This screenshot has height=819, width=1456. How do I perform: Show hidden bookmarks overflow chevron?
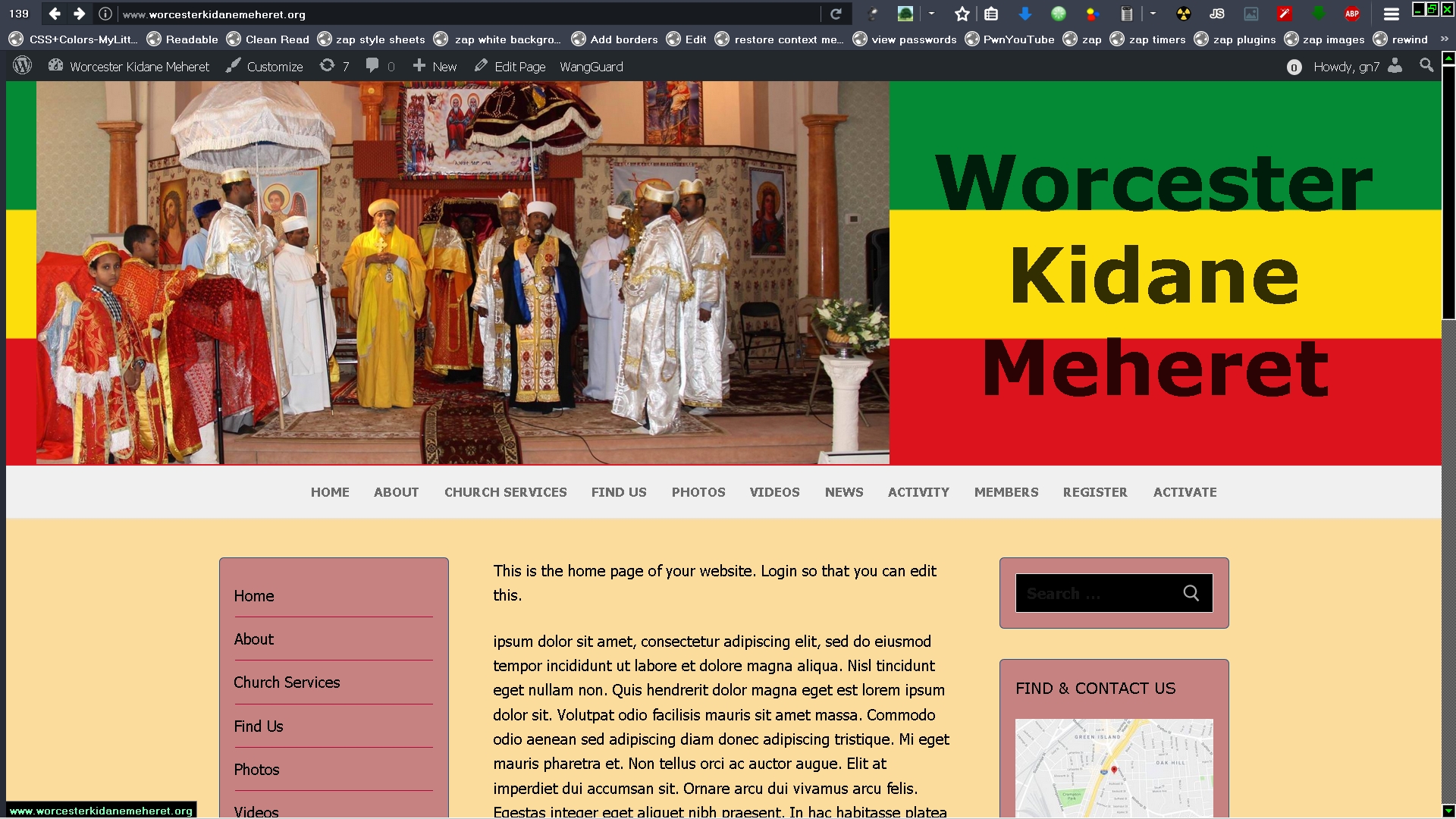coord(1444,39)
